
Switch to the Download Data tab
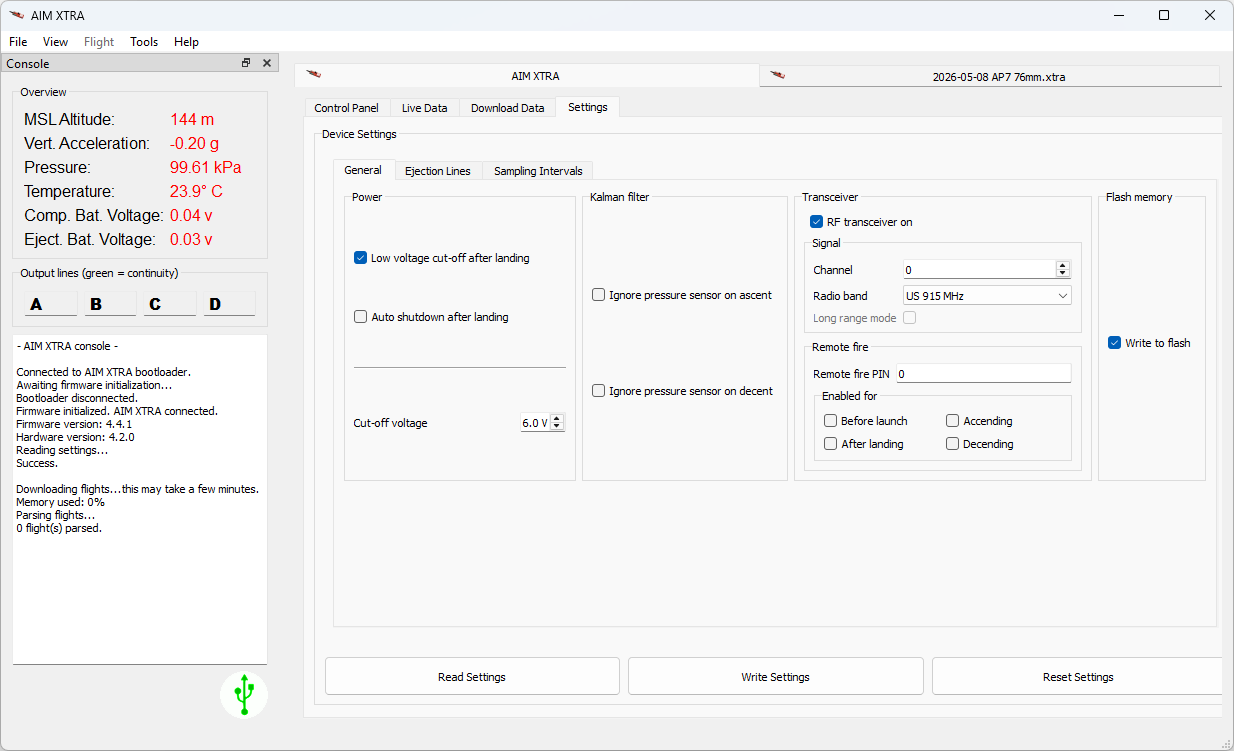tap(507, 108)
